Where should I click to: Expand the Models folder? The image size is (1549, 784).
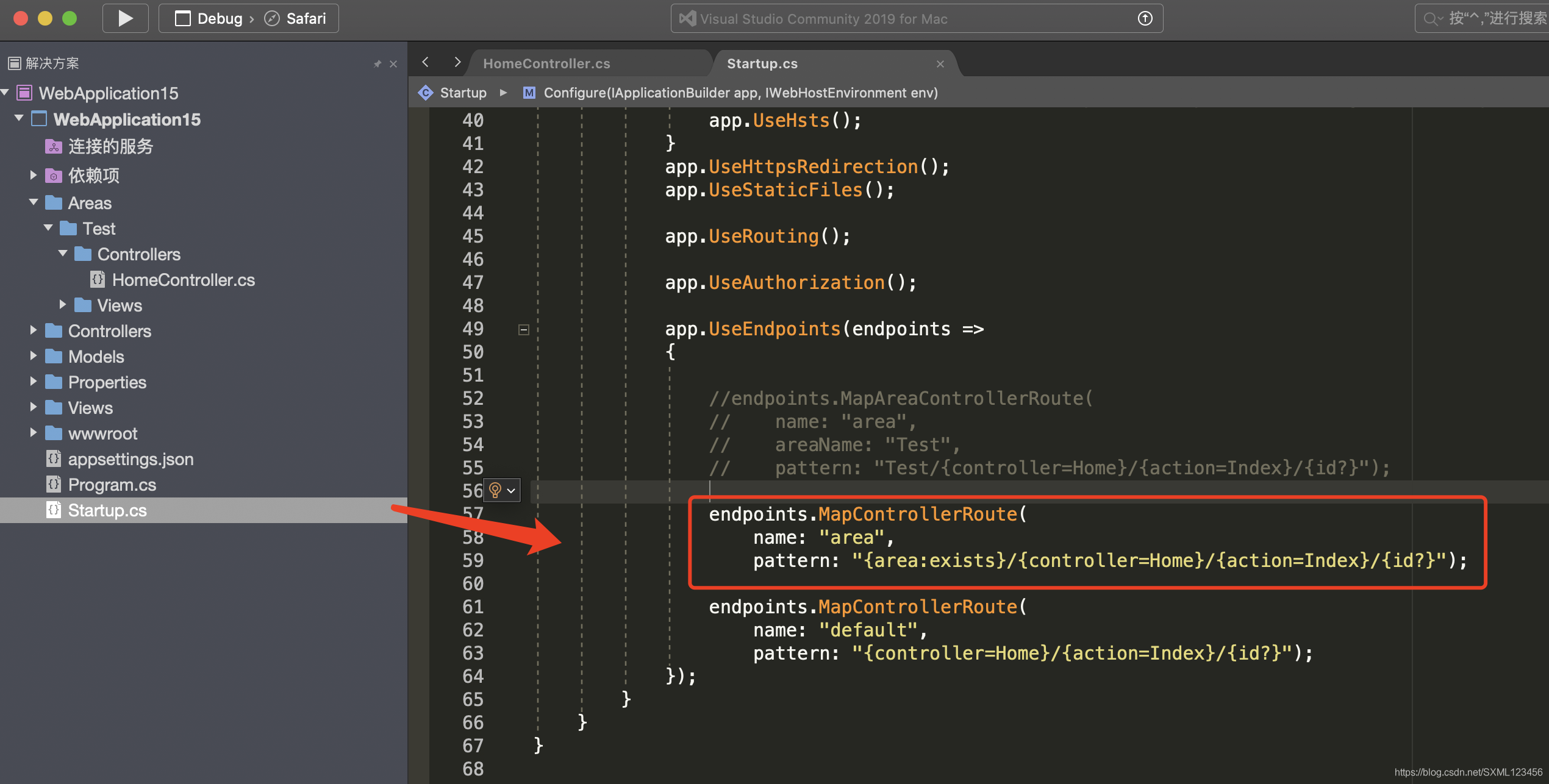pos(34,356)
